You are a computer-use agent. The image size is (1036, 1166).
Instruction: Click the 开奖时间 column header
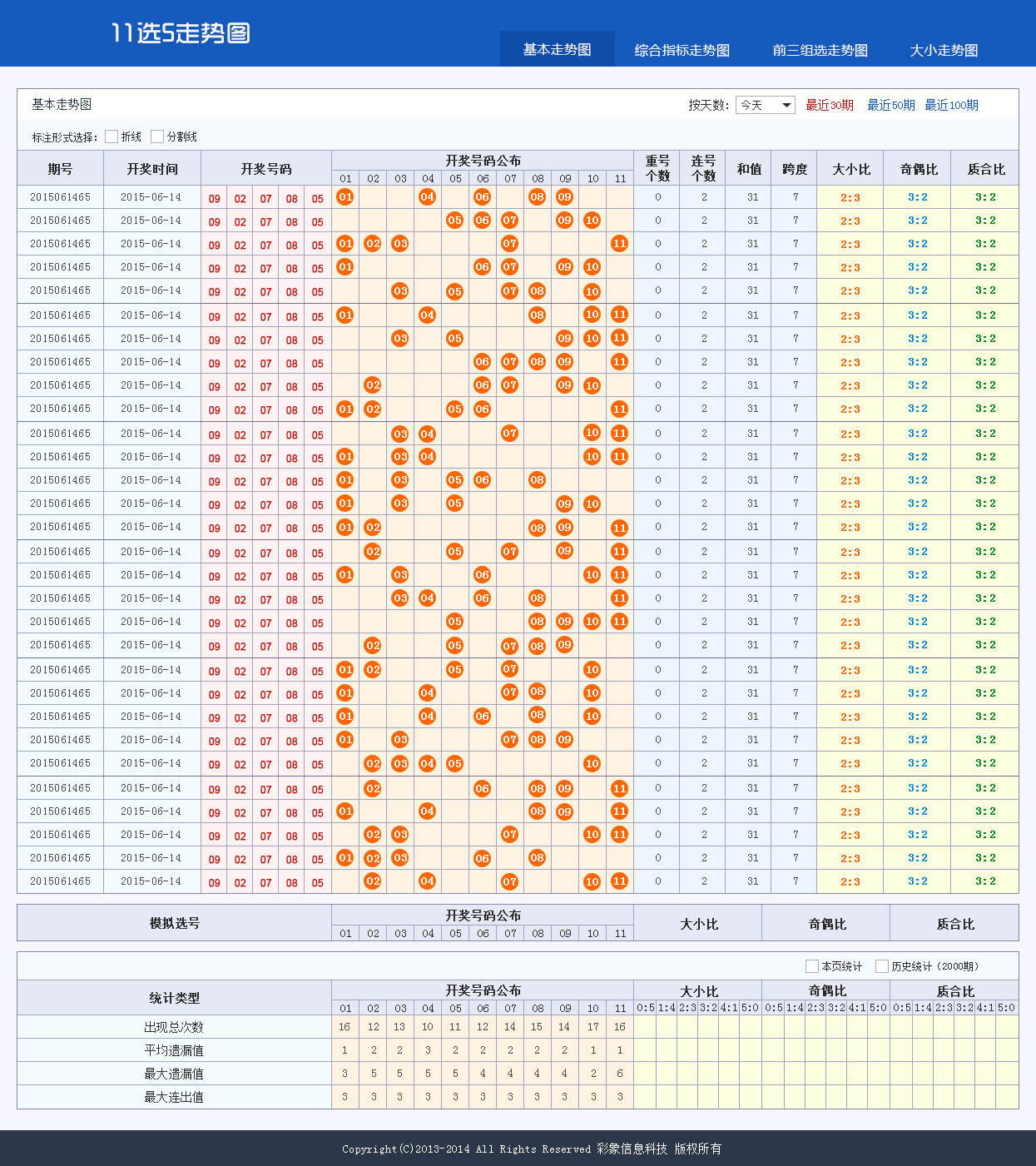point(152,168)
